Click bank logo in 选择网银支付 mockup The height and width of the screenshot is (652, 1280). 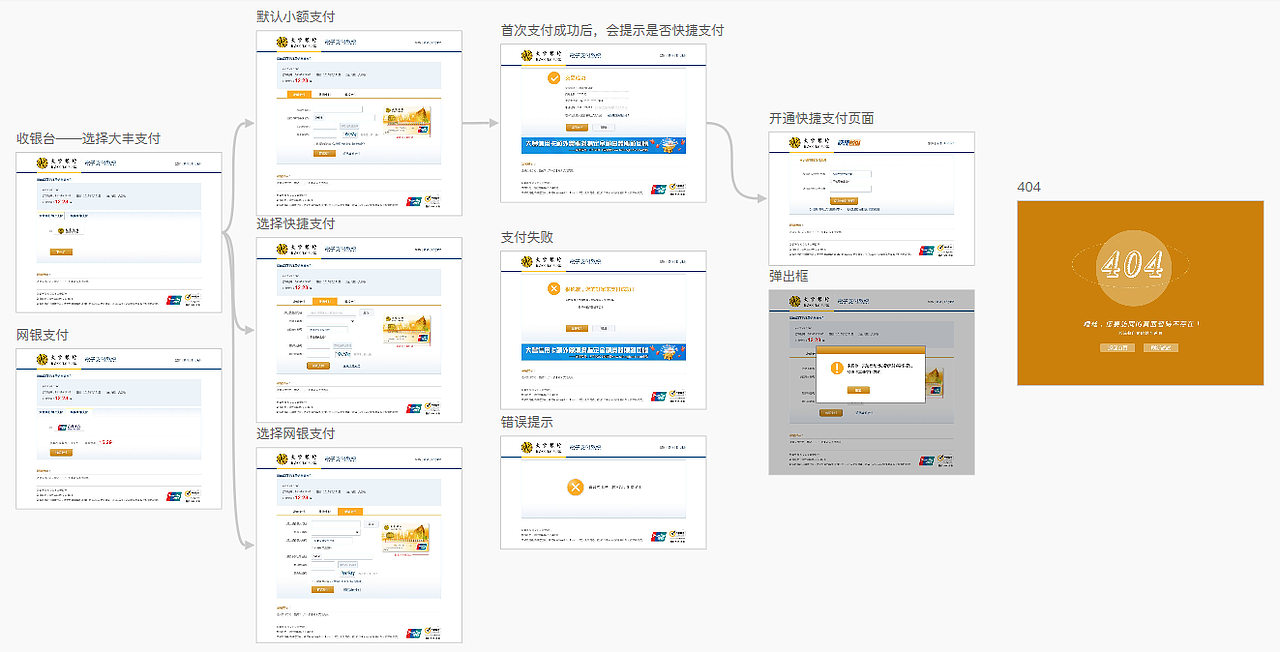(x=296, y=459)
